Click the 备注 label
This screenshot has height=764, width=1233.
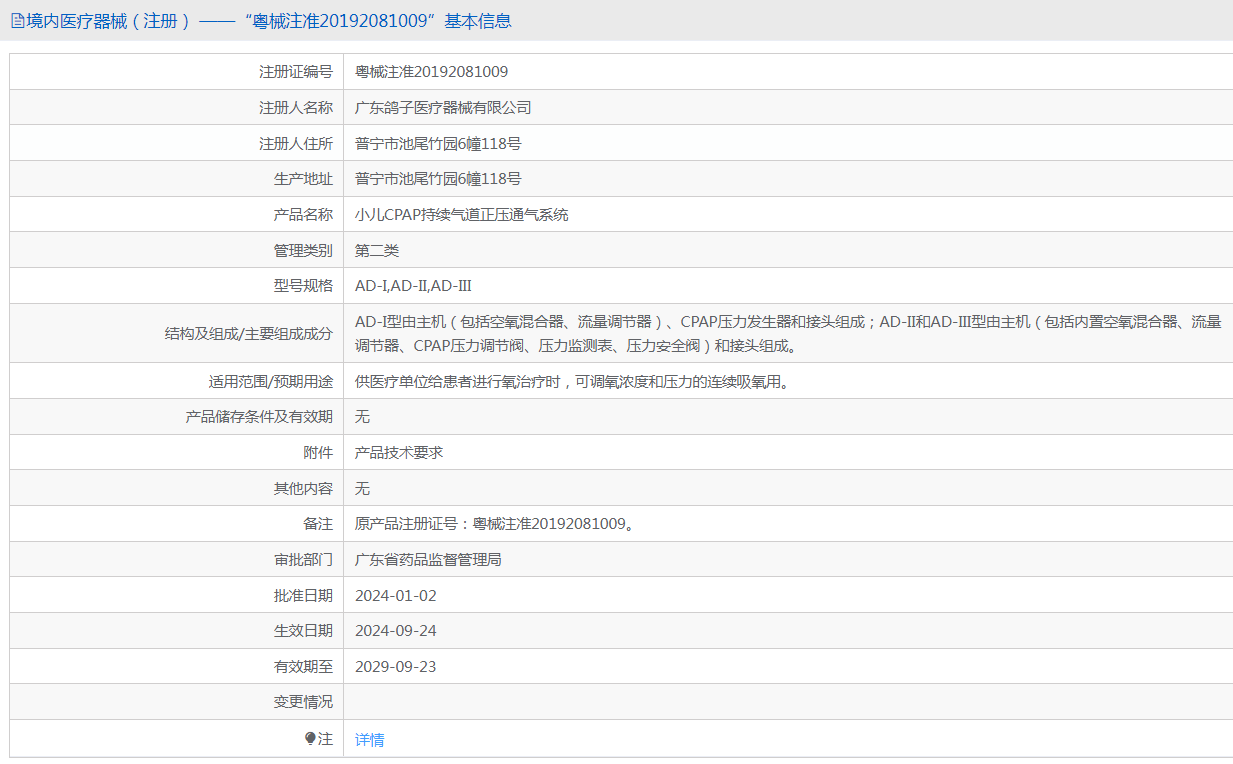tap(318, 524)
